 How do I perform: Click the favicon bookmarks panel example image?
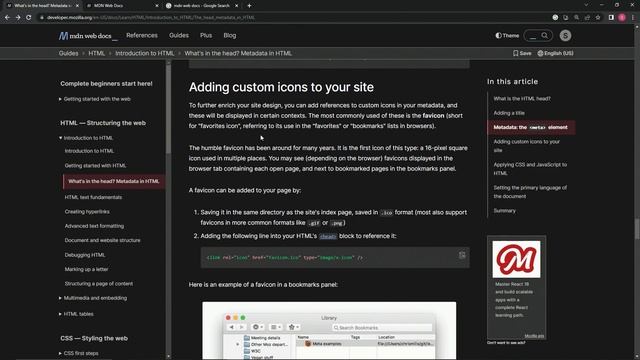[329, 331]
